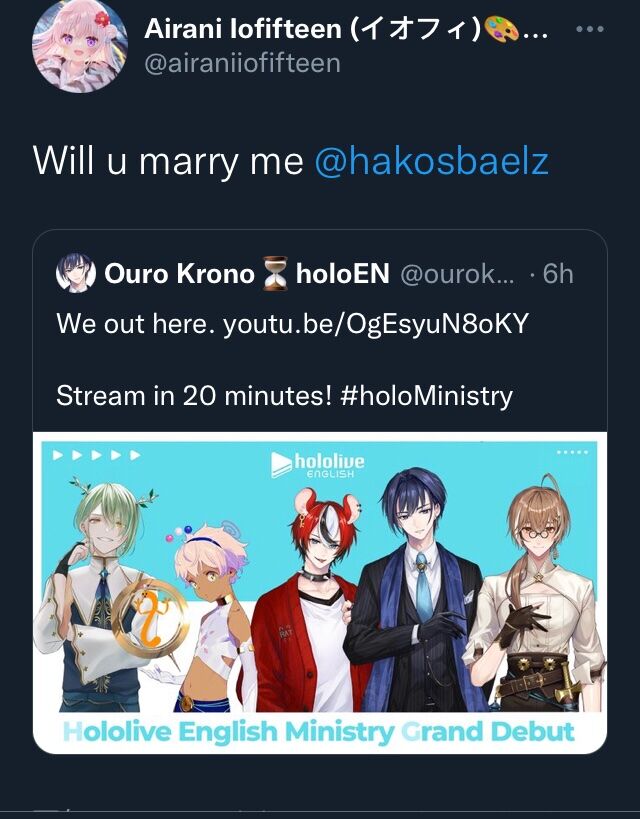Open the youtu.be/OgEsyuN8oKY link

[376, 324]
